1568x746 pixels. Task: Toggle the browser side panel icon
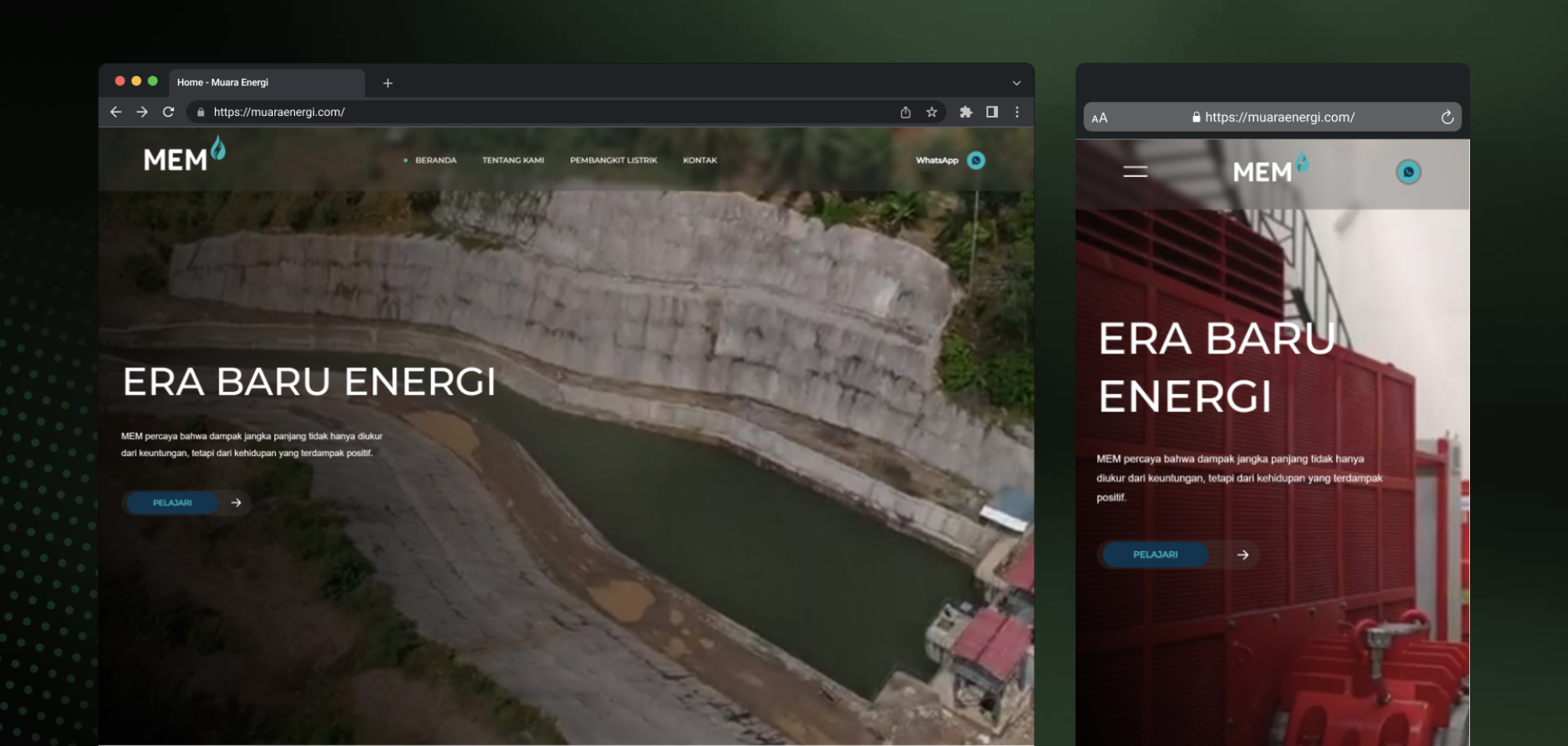tap(991, 112)
